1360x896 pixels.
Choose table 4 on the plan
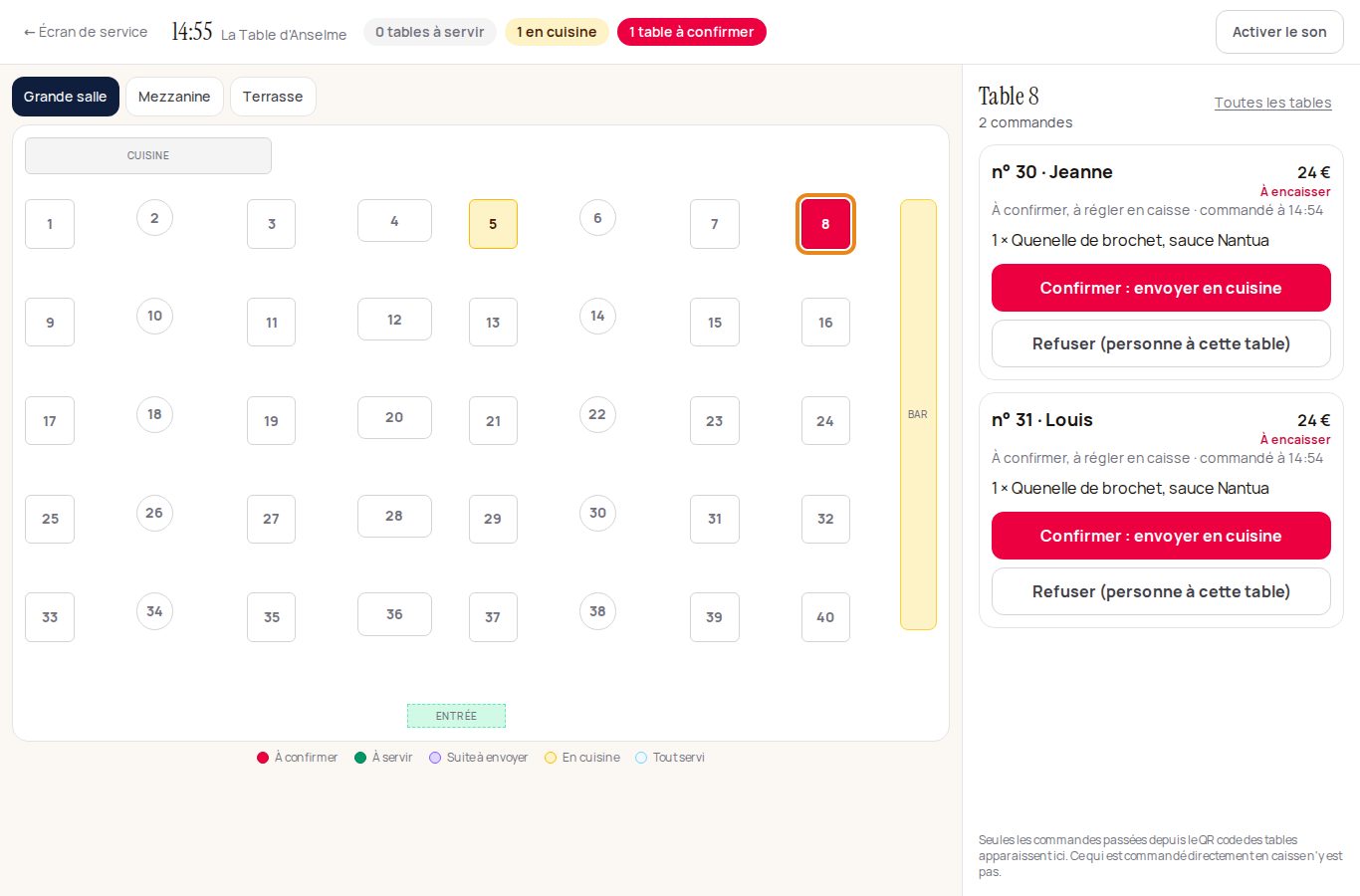394,221
